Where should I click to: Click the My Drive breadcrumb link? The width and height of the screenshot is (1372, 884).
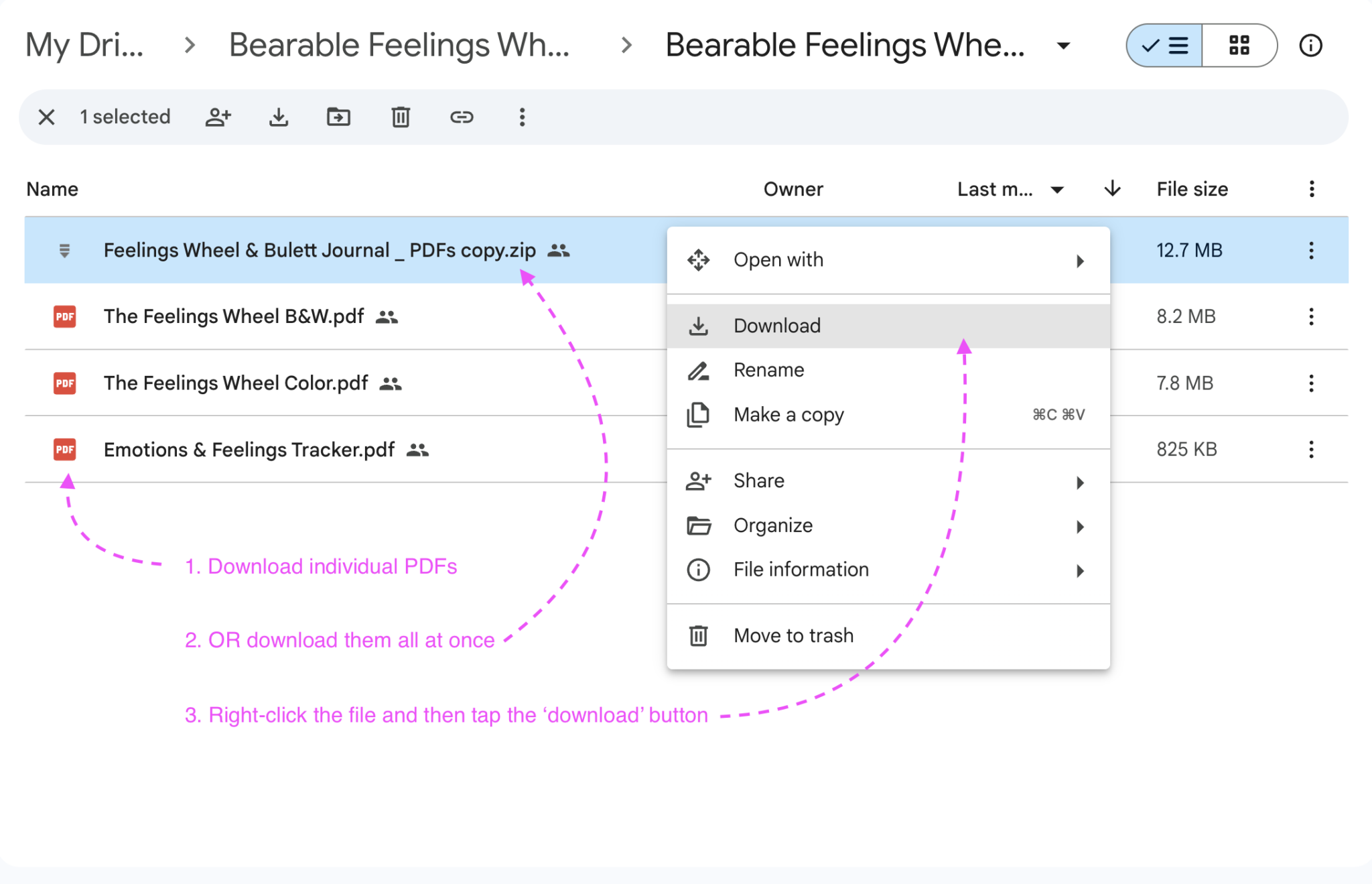coord(84,45)
